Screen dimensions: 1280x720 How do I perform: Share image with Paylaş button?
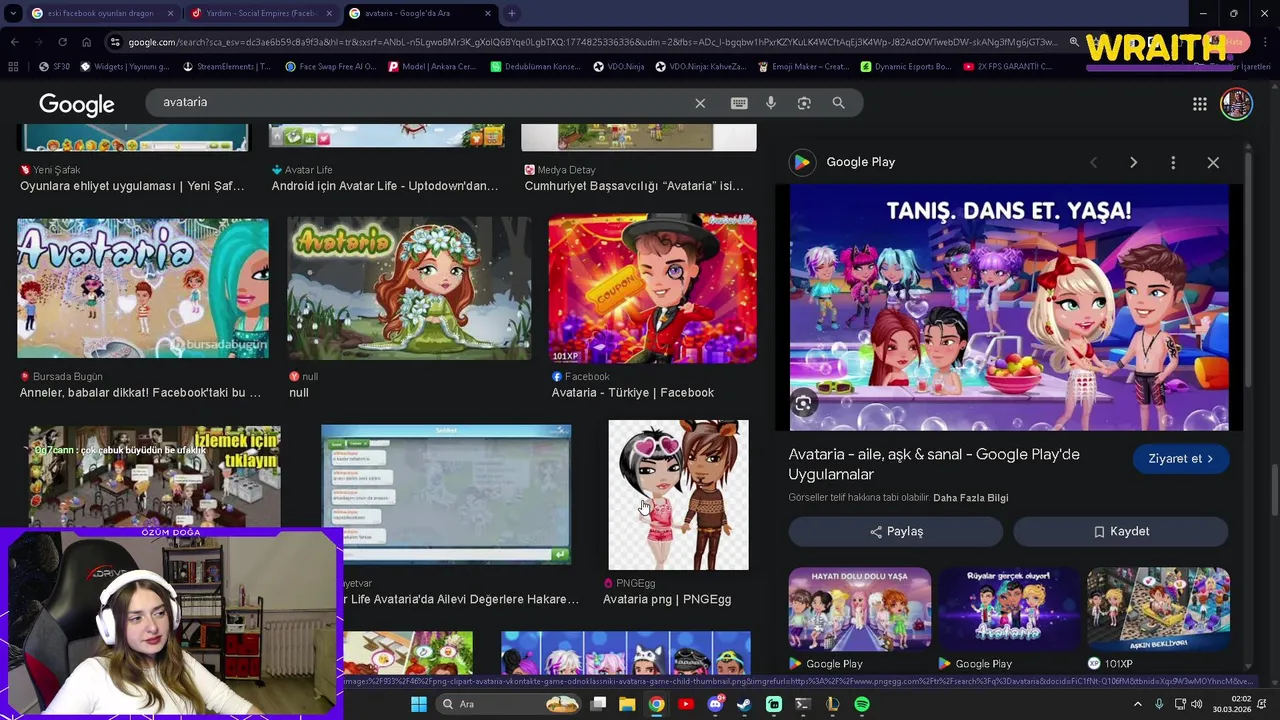(x=896, y=532)
